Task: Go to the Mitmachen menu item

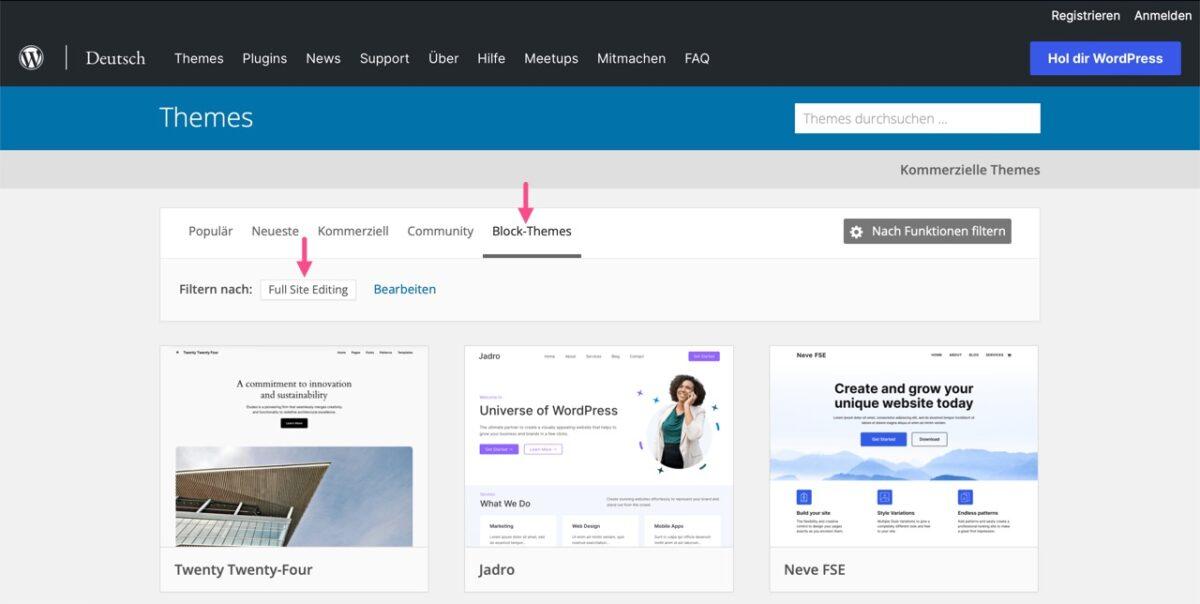Action: (631, 58)
